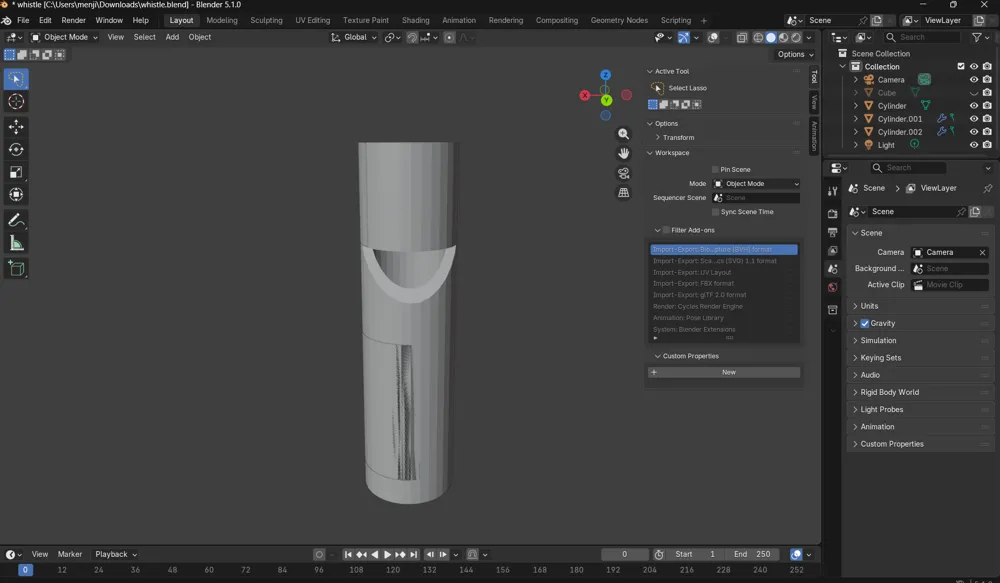Switch to the Geometry Nodes workspace tab
This screenshot has width=1000, height=583.
click(x=619, y=20)
